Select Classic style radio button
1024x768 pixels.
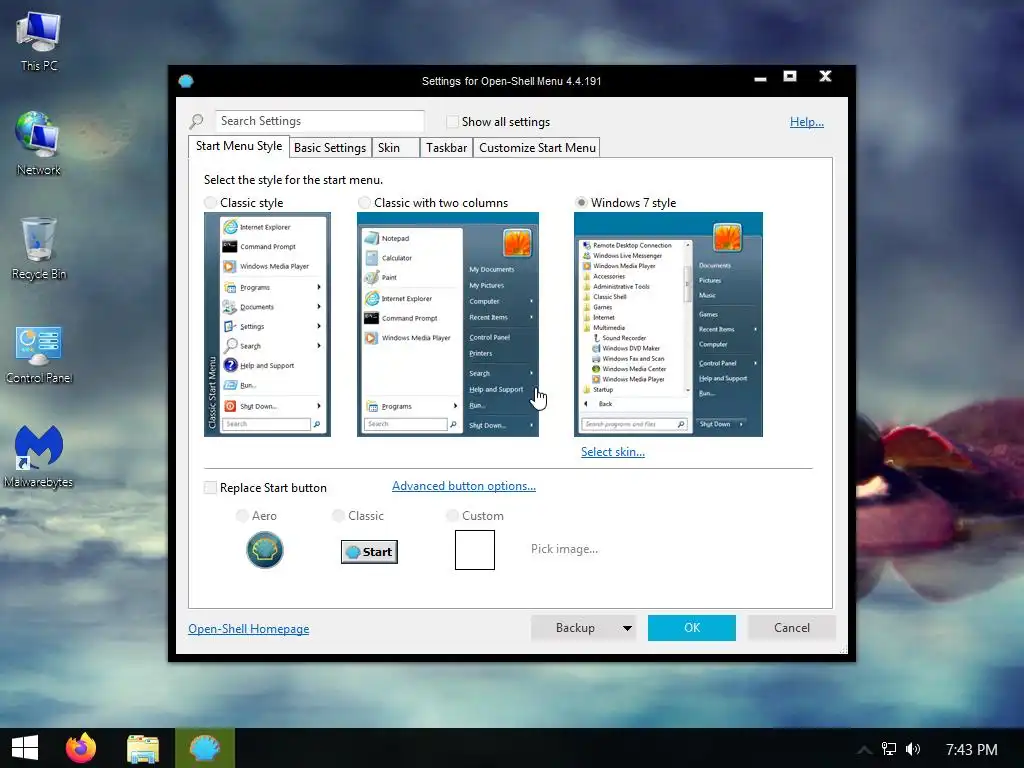[x=210, y=202]
